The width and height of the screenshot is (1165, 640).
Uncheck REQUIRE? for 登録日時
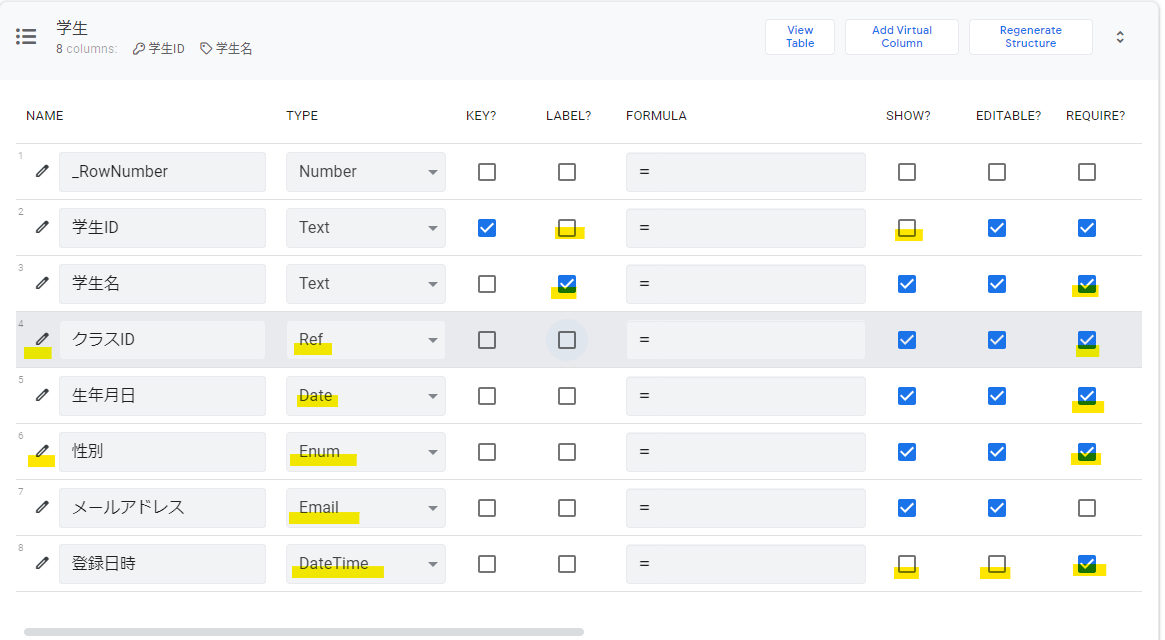click(x=1086, y=564)
